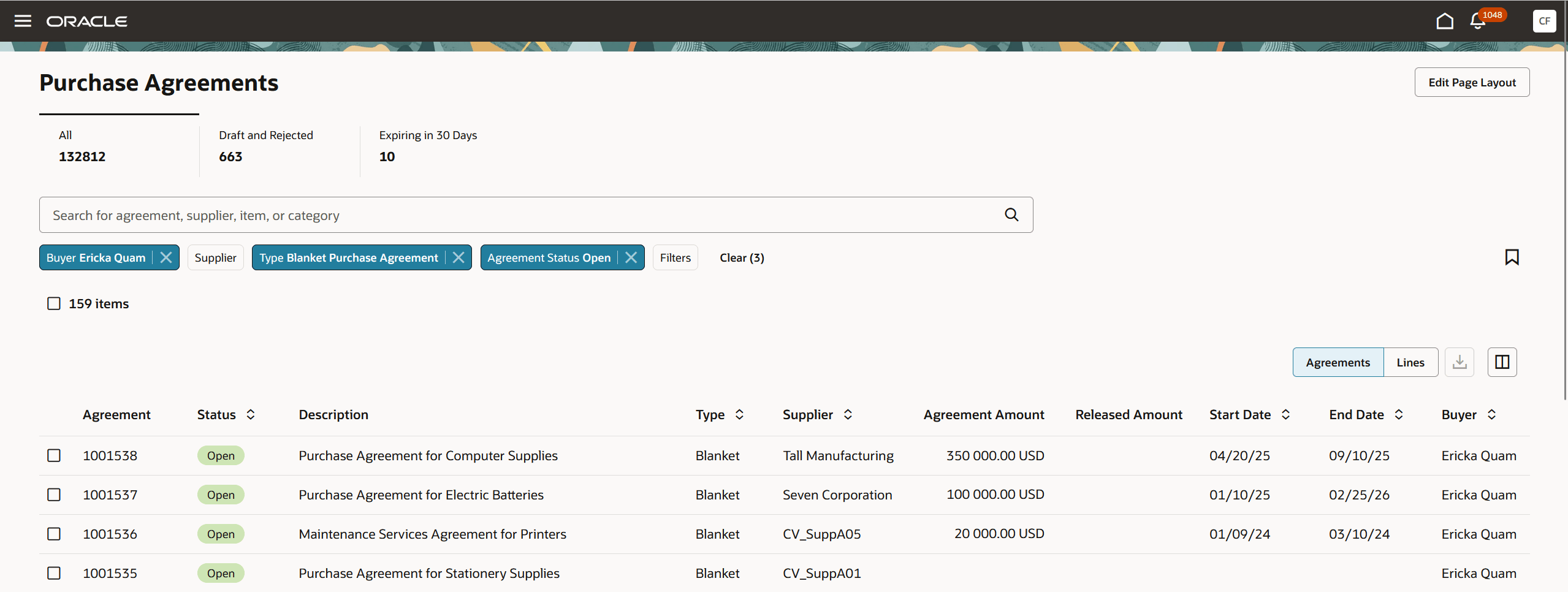Screen dimensions: 1568x592
Task: Save current search with bookmark icon
Action: point(1512,257)
